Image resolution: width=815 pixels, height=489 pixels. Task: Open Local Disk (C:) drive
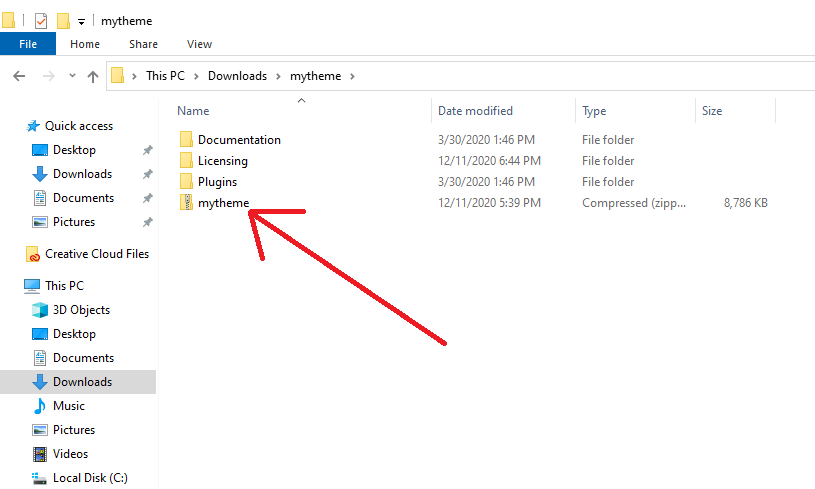pyautogui.click(x=90, y=478)
